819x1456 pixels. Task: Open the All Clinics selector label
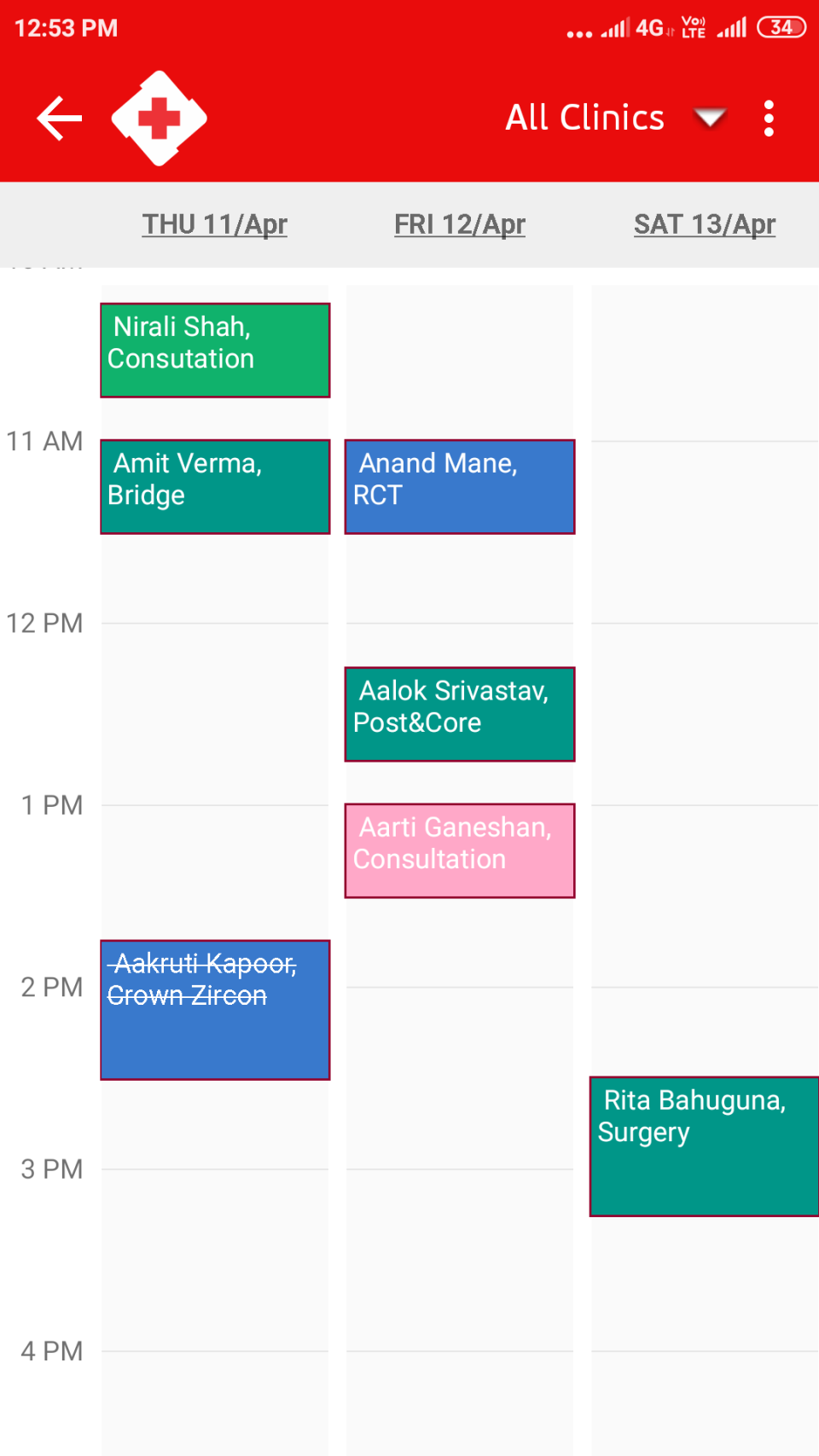(x=584, y=118)
